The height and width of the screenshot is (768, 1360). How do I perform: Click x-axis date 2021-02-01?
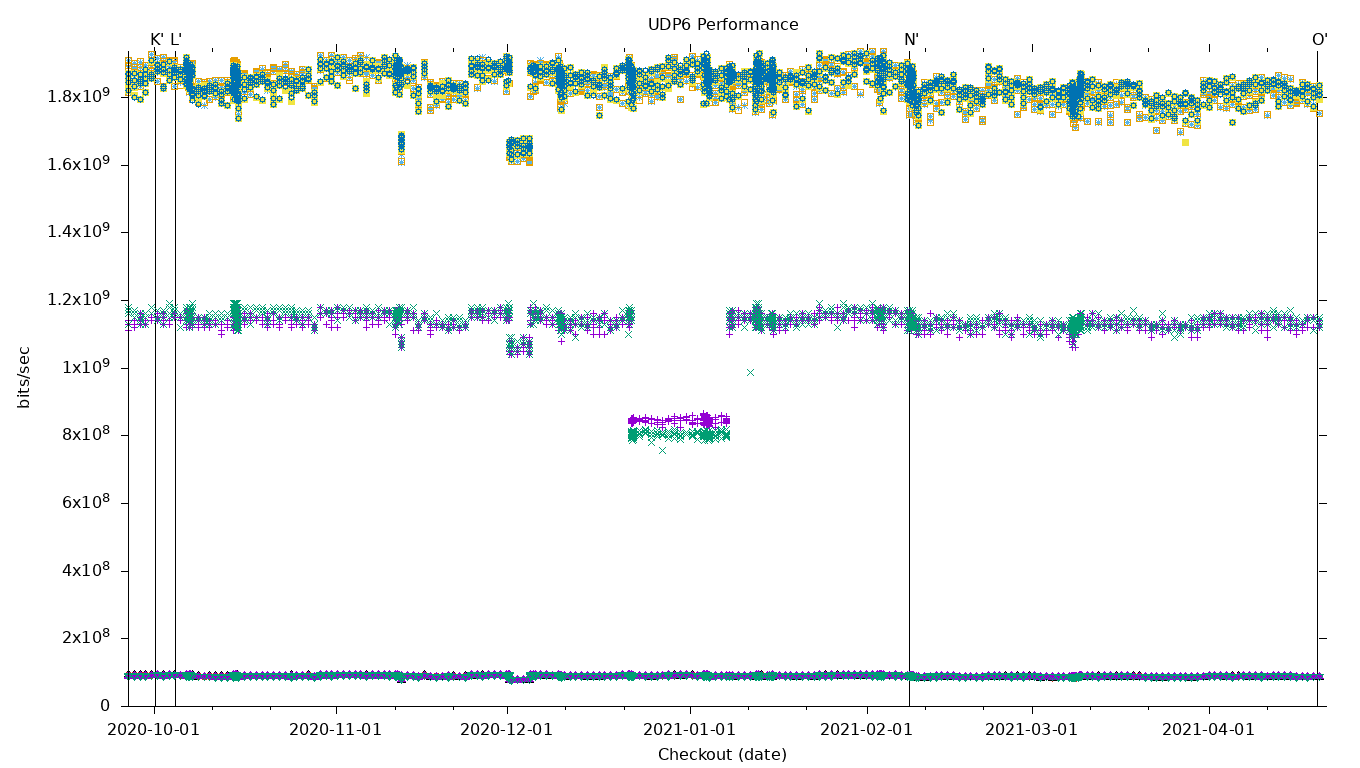point(867,730)
